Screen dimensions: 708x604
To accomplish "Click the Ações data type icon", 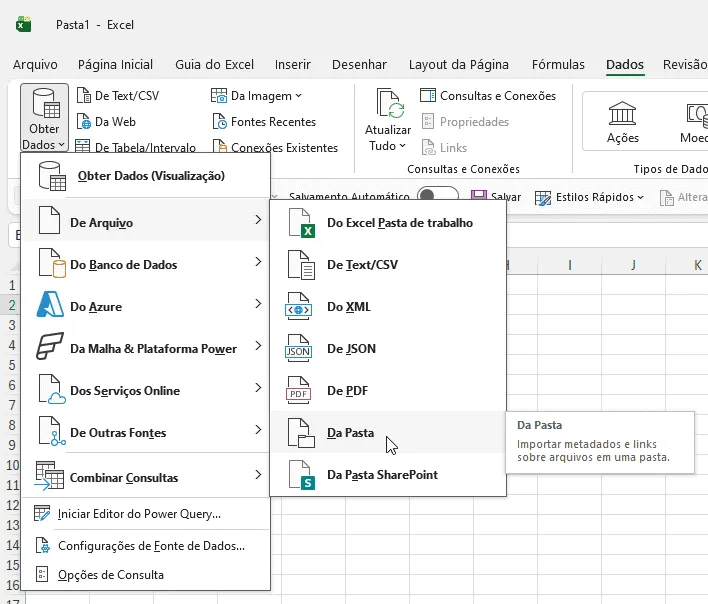I will point(623,122).
